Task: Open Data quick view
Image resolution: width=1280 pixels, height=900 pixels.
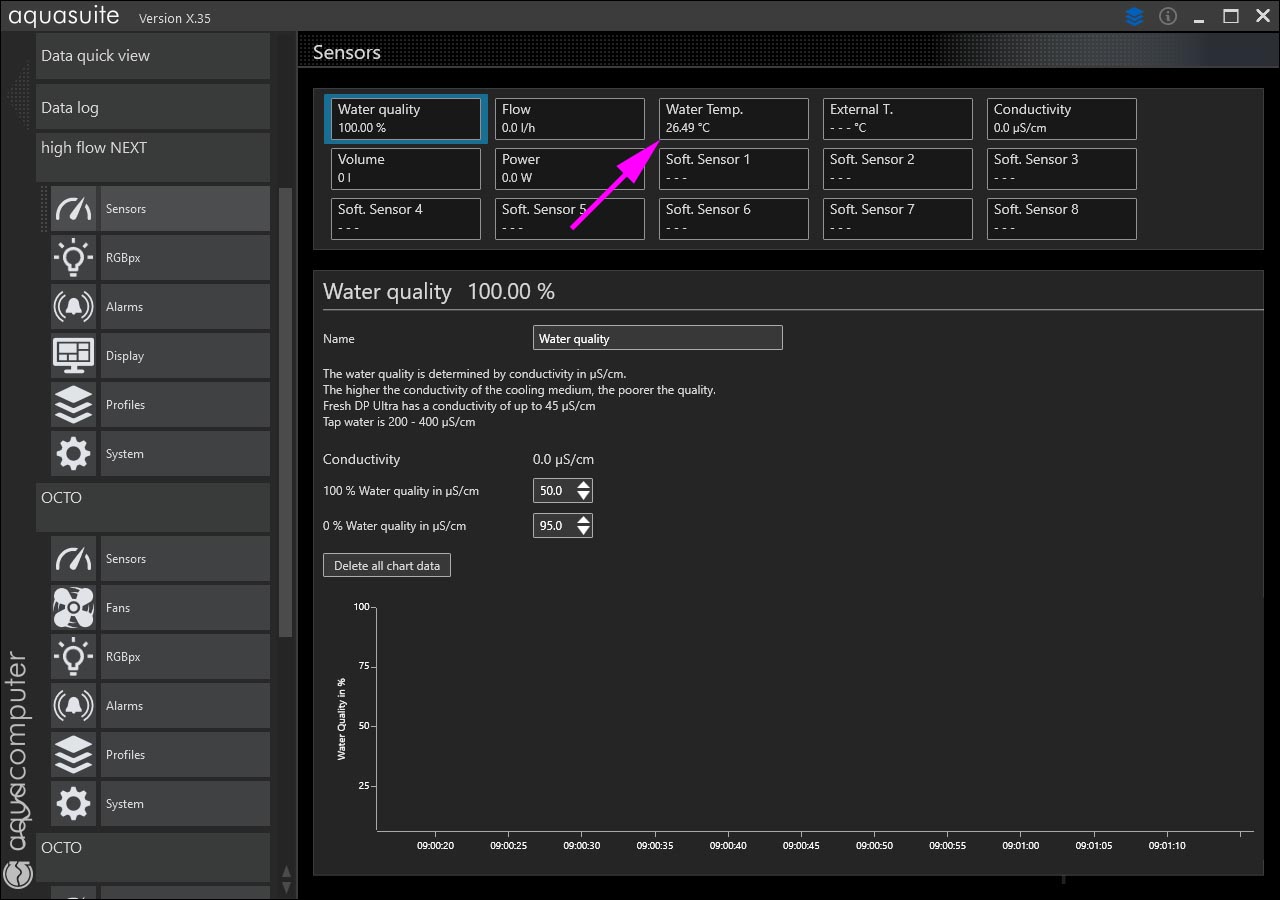Action: [153, 56]
